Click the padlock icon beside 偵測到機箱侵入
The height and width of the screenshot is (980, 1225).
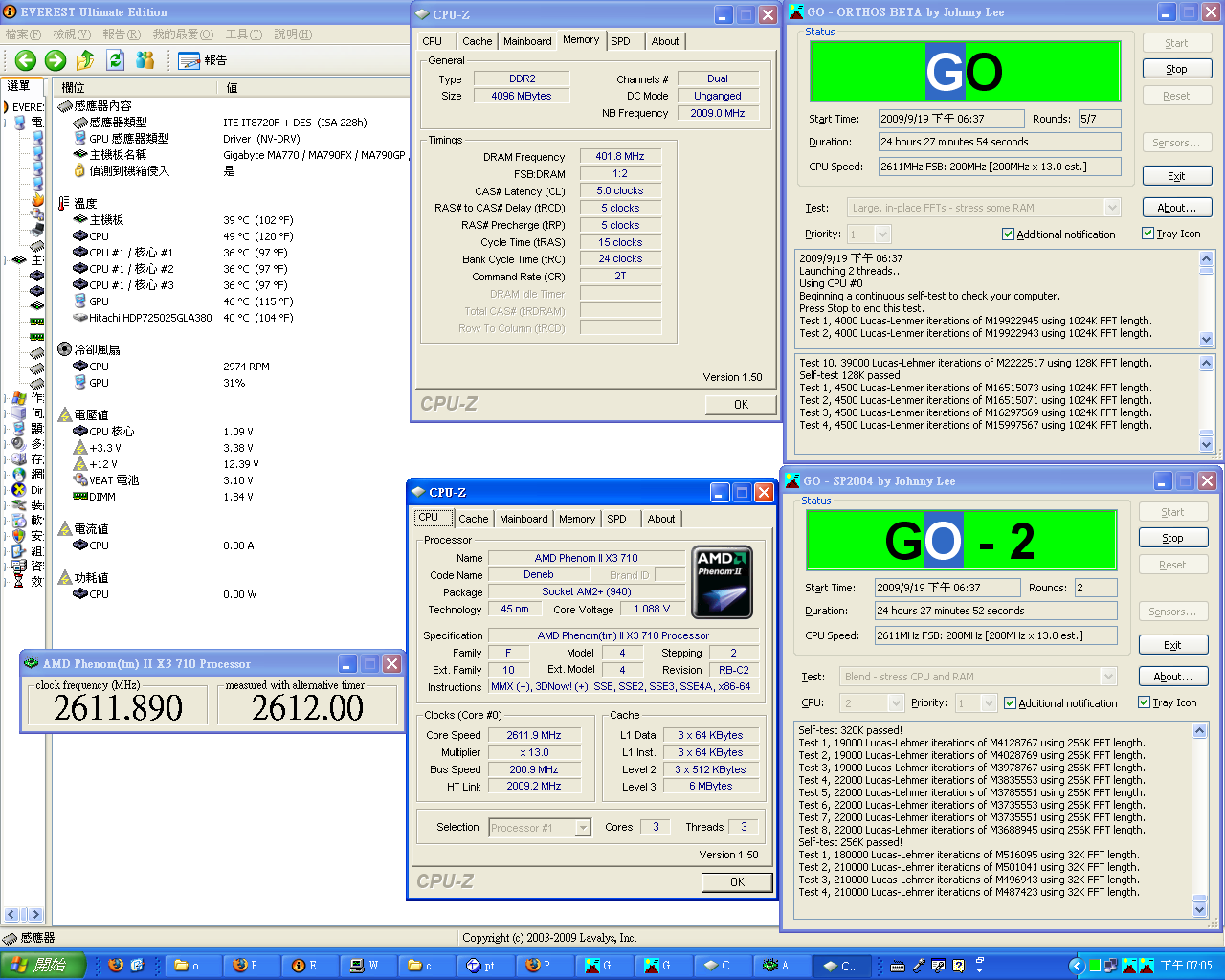point(79,170)
